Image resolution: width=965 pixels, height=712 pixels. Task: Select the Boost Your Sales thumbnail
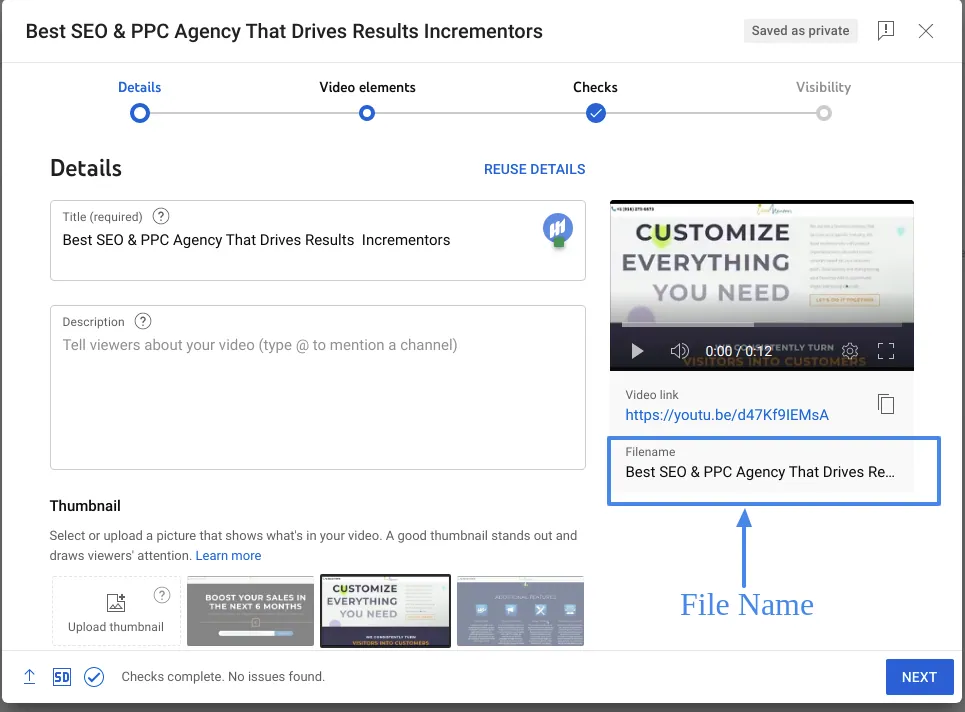coord(250,611)
